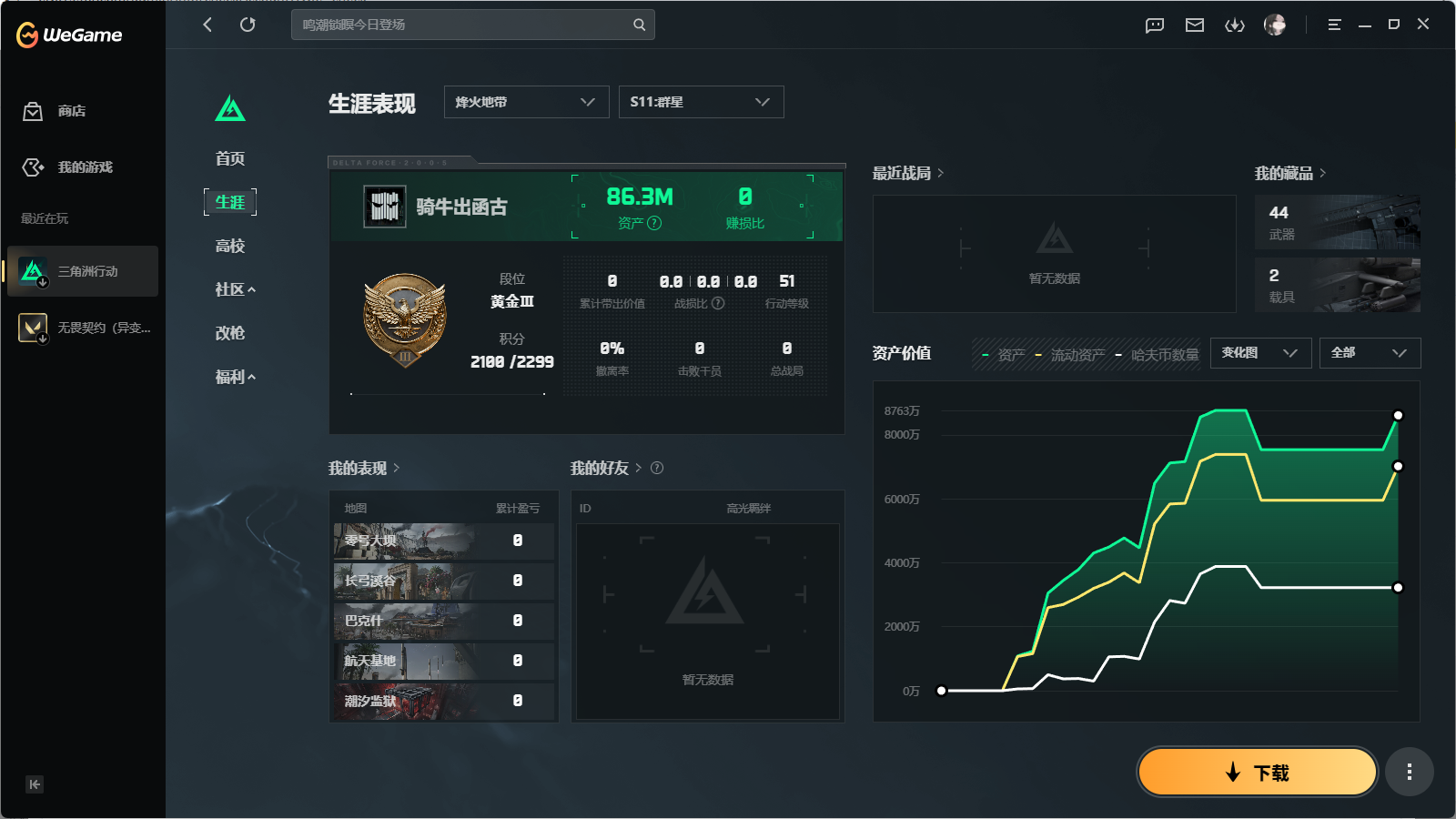The image size is (1456, 819).
Task: Open the 44 武器 collection card
Action: pos(1338,222)
